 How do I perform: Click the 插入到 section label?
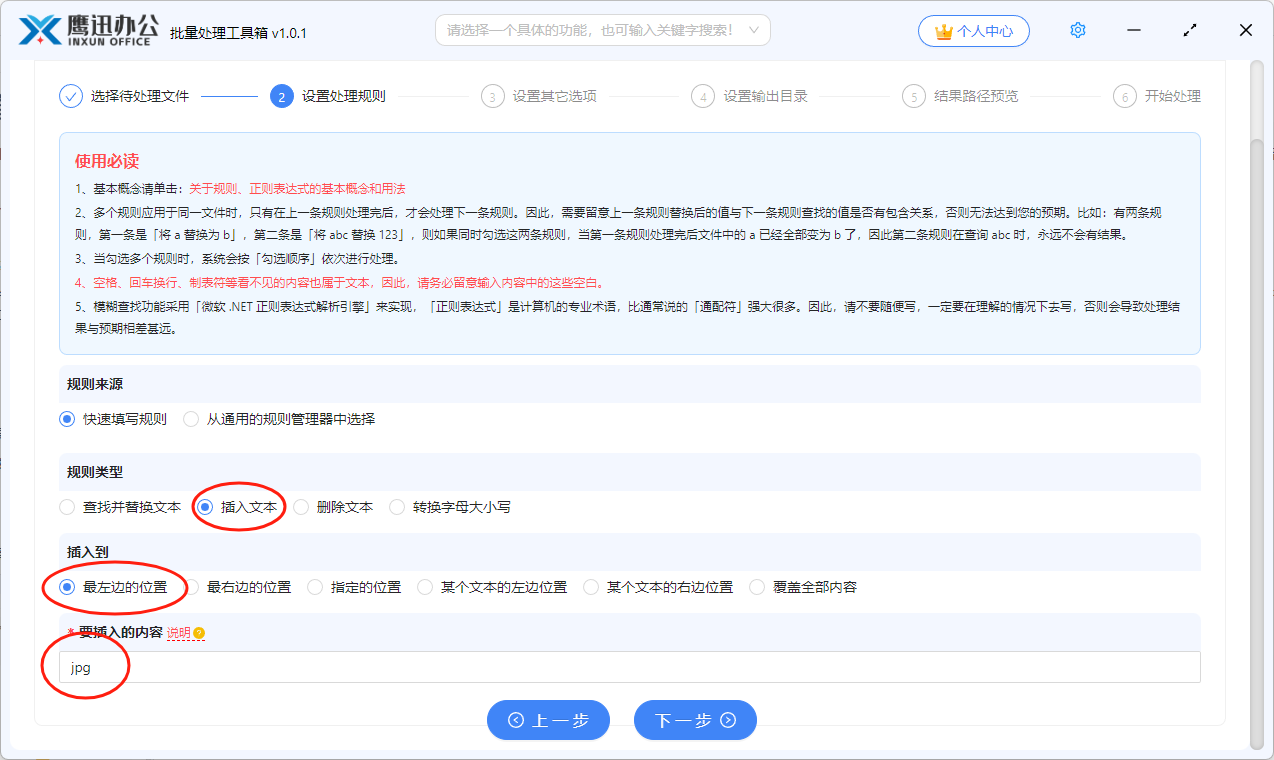[x=88, y=552]
